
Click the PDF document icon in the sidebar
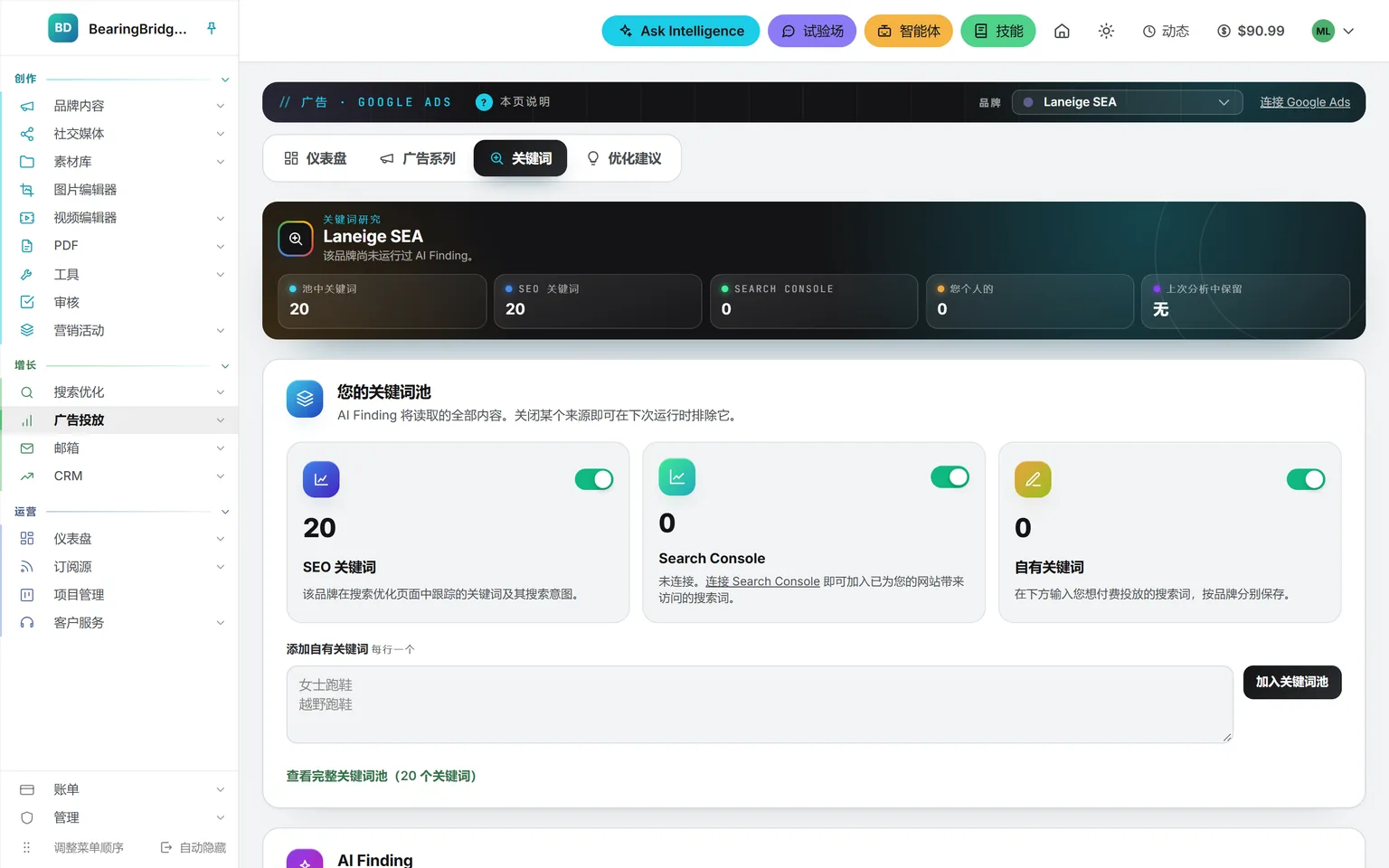coord(27,246)
